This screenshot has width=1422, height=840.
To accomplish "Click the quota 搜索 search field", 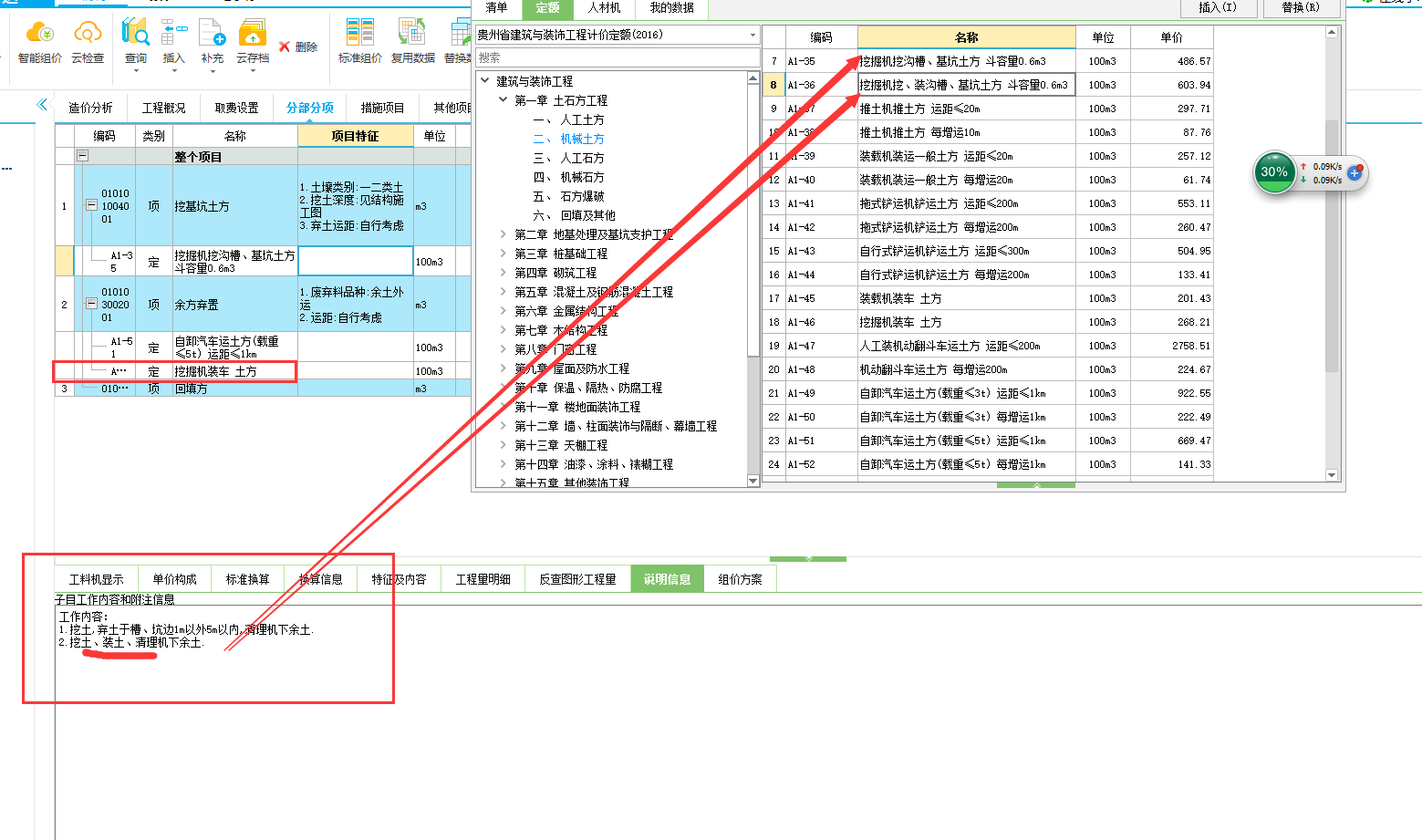I will 618,57.
